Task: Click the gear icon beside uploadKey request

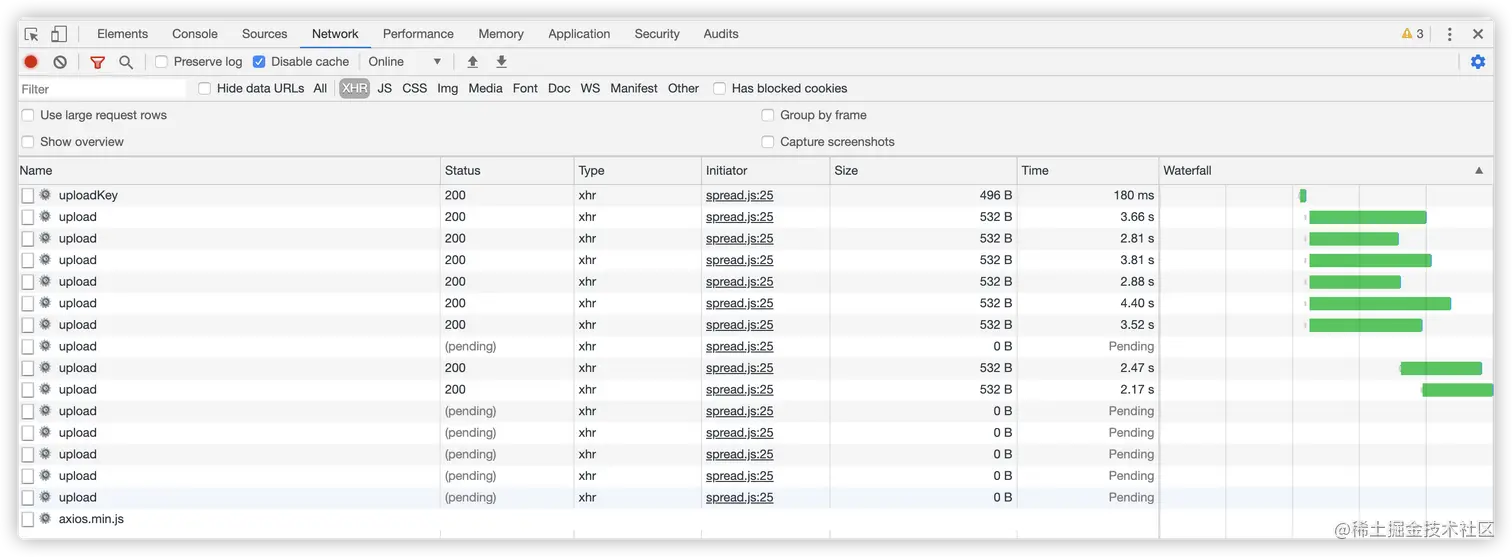Action: [x=45, y=195]
